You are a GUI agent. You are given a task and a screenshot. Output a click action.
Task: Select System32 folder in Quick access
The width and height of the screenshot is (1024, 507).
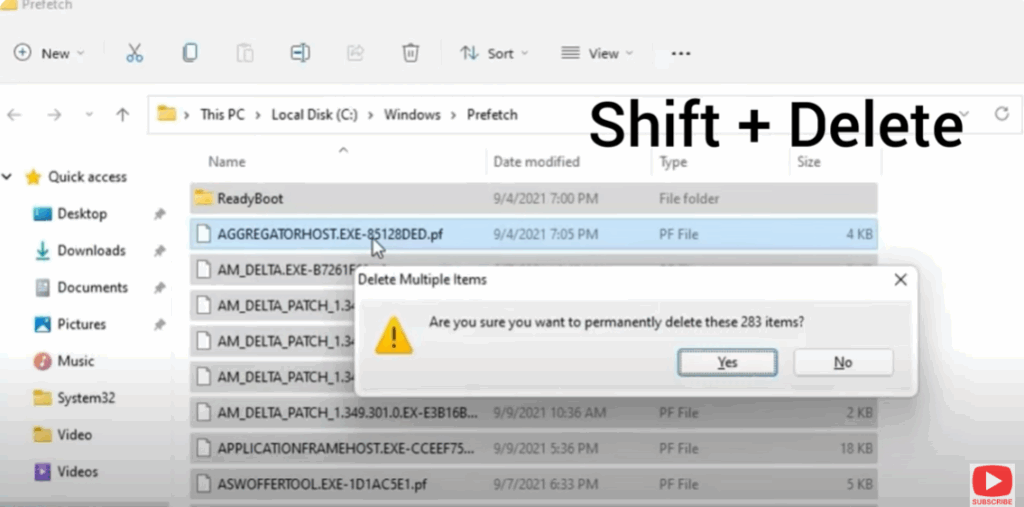click(x=85, y=398)
